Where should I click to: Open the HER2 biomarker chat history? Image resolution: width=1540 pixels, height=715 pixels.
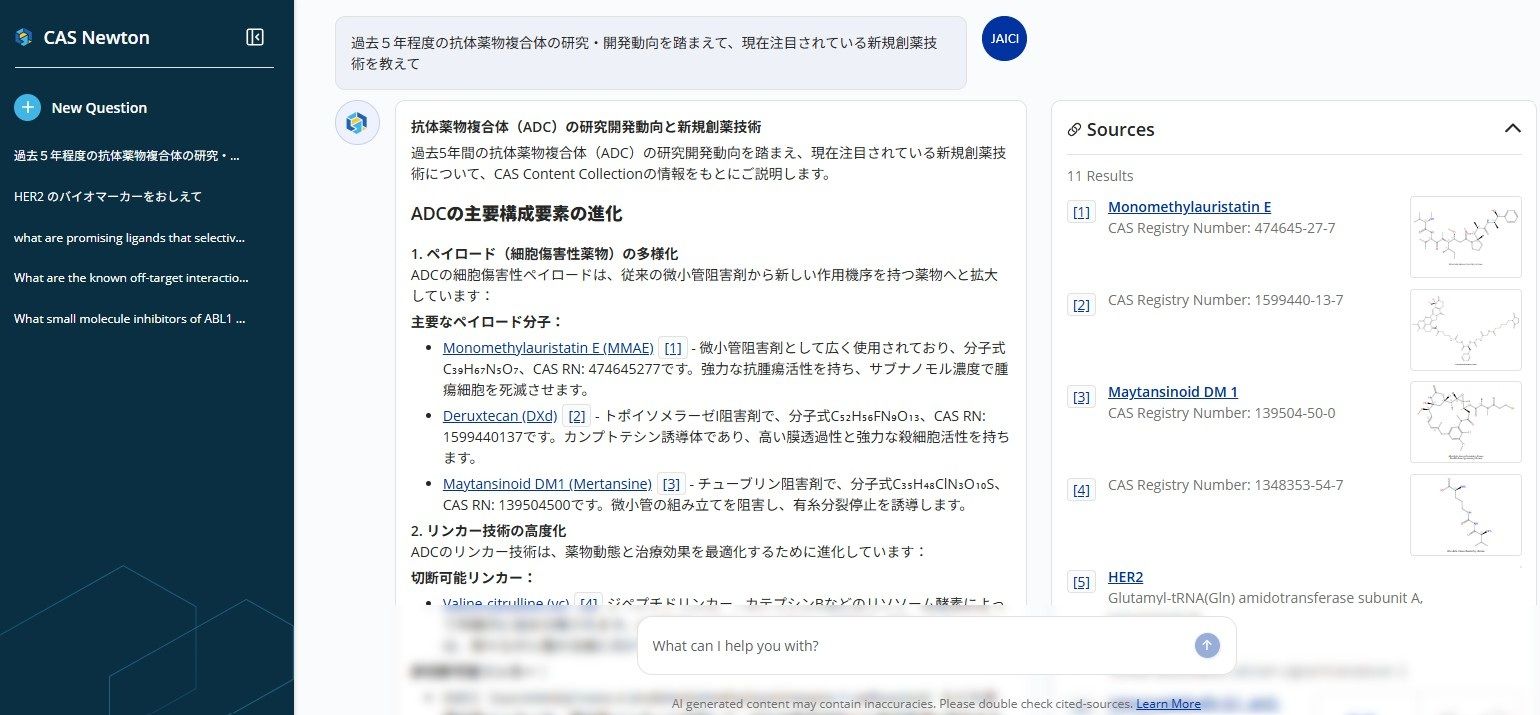(108, 196)
